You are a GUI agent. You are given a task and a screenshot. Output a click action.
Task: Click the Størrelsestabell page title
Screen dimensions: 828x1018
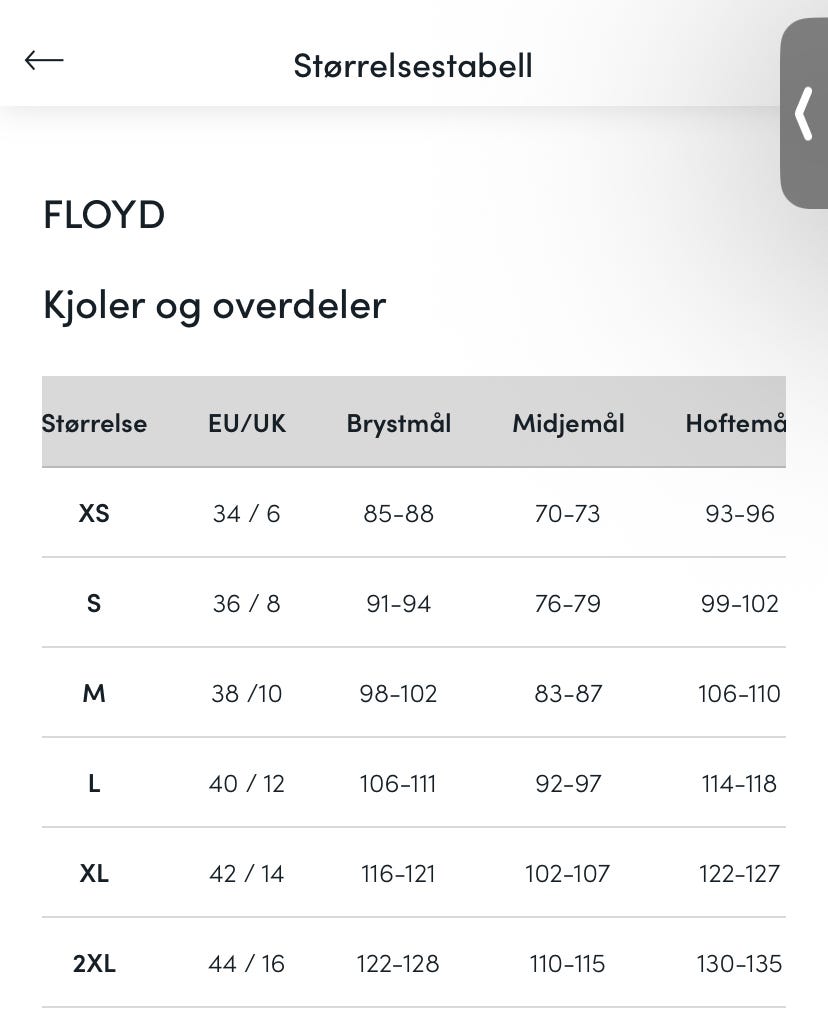(413, 66)
